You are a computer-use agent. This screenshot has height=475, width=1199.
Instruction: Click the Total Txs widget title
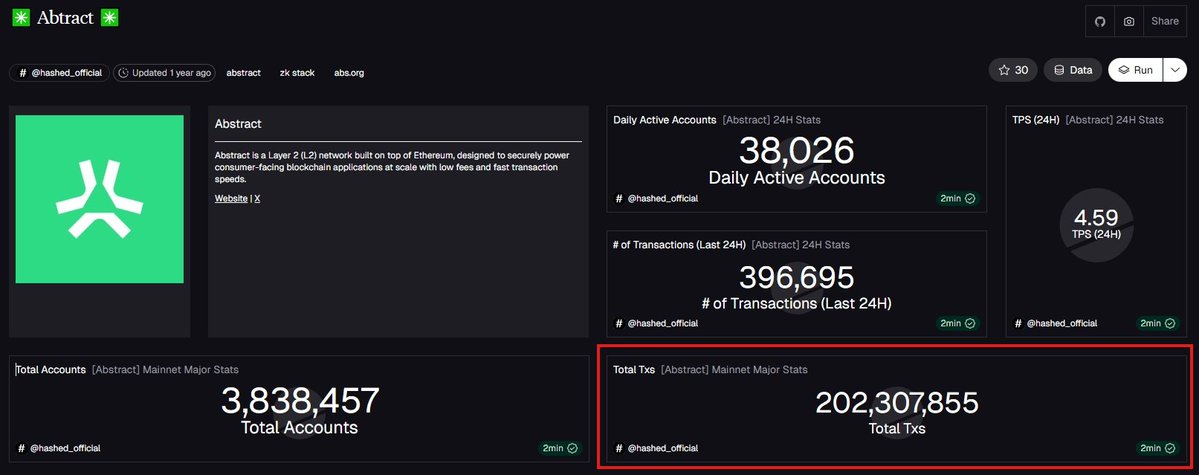tap(634, 369)
